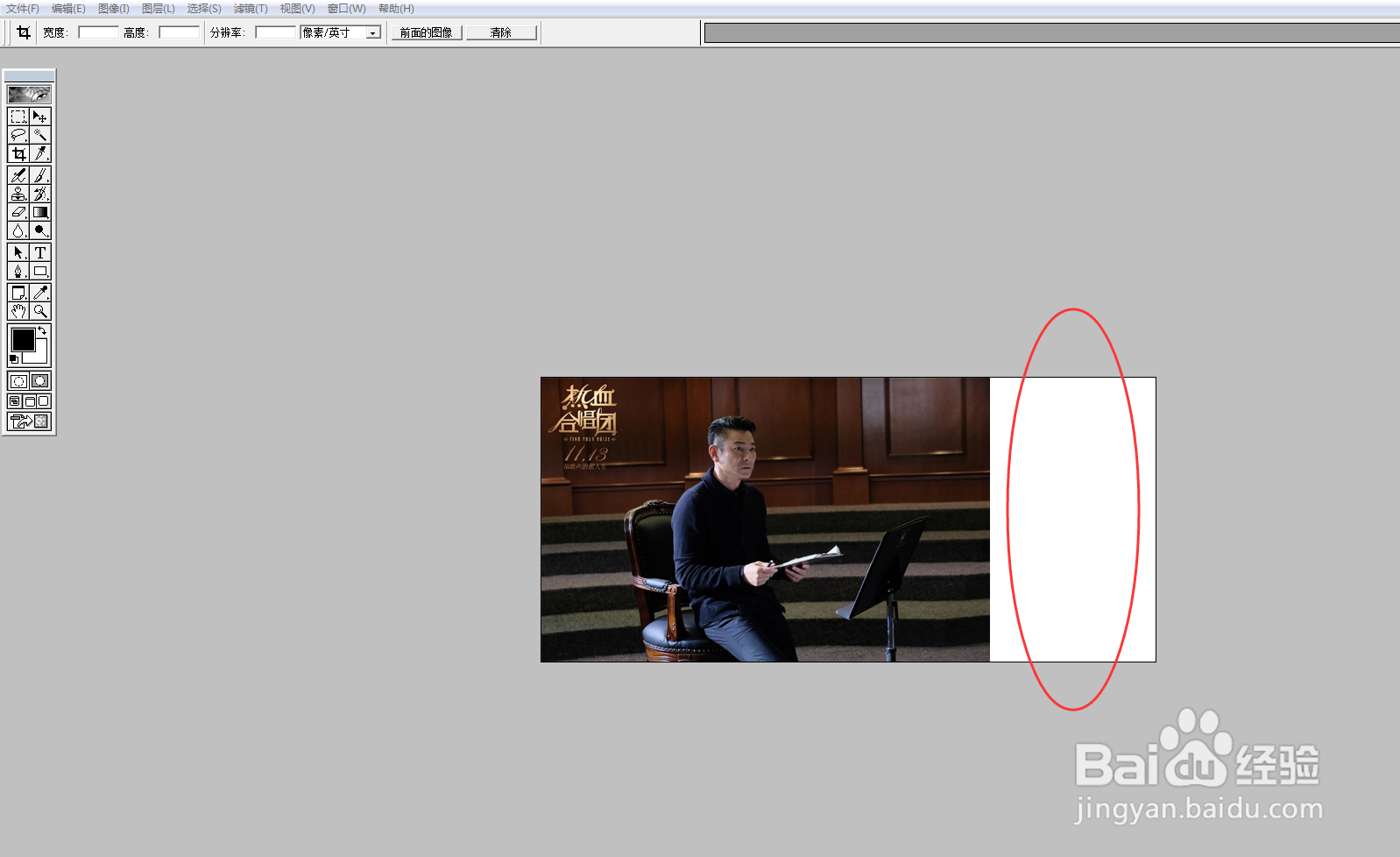The width and height of the screenshot is (1400, 857).
Task: Switch to Standard Screen mode
Action: pyautogui.click(x=15, y=401)
